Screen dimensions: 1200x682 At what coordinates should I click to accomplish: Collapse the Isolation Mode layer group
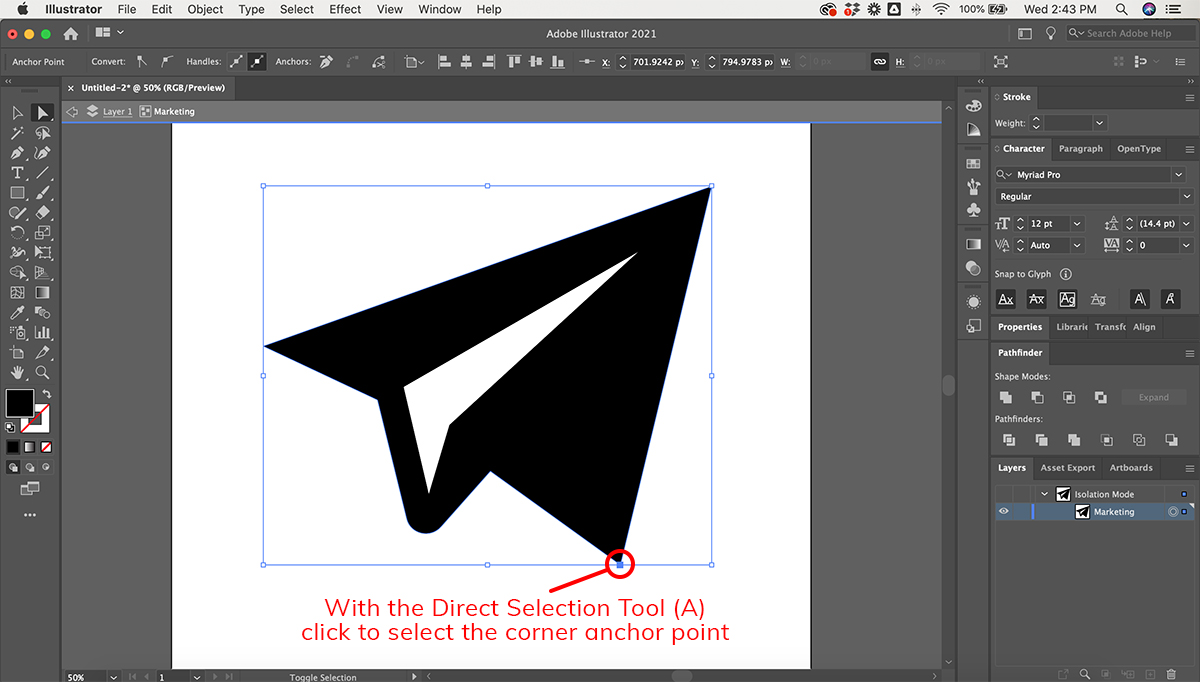pyautogui.click(x=1045, y=494)
